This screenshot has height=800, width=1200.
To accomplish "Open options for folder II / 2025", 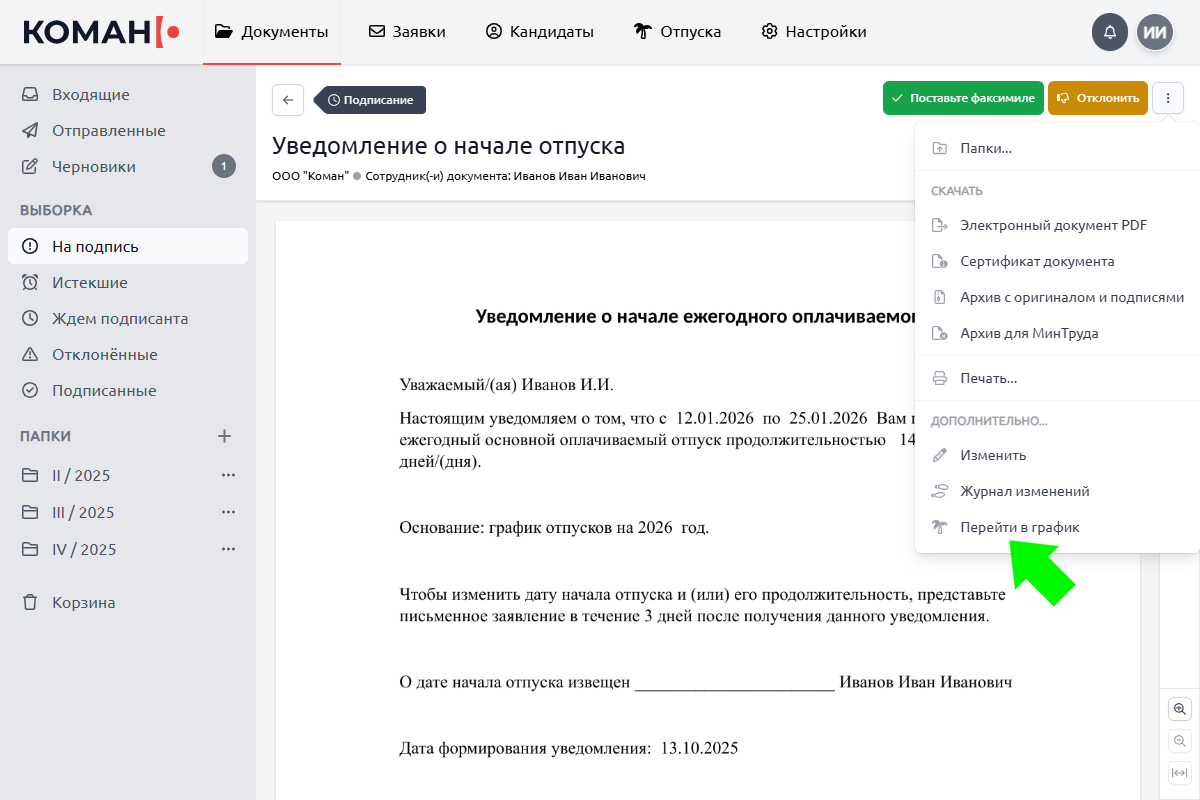I will [228, 475].
